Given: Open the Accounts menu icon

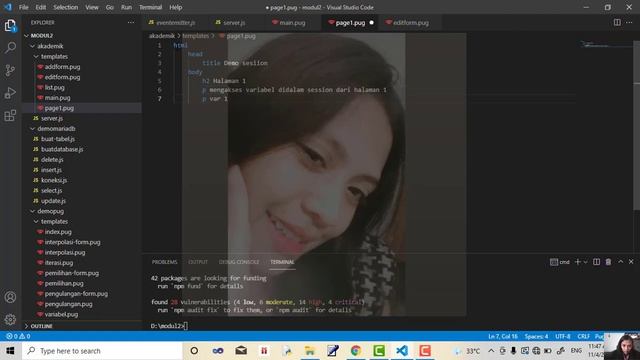Looking at the screenshot, I should coord(10,297).
